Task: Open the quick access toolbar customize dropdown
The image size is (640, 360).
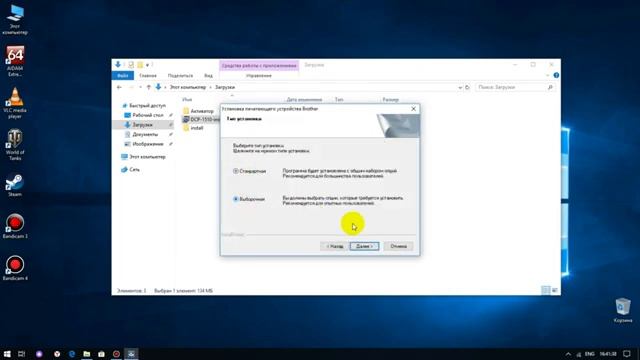Action: click(147, 65)
